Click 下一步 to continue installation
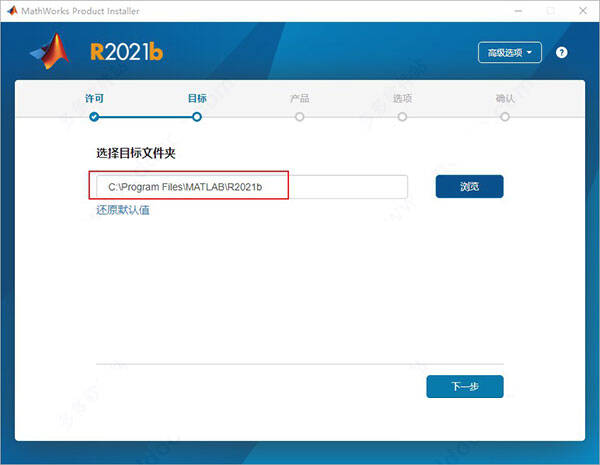Screen dimensions: 600x465 click(x=464, y=386)
